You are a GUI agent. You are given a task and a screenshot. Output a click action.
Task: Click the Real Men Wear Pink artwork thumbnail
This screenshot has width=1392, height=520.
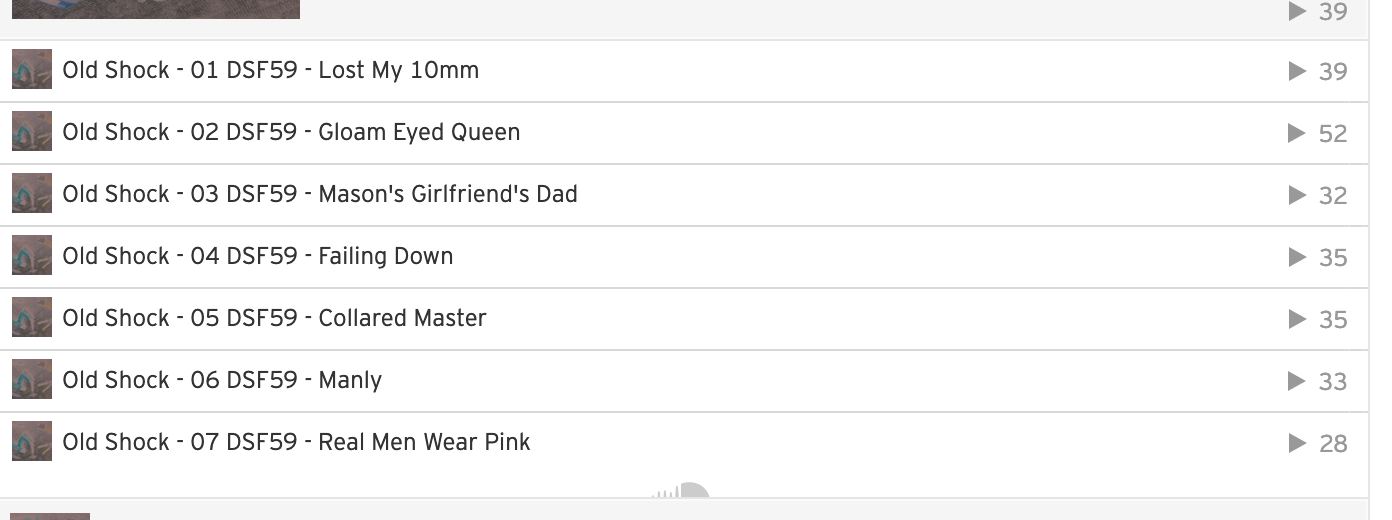(32, 442)
